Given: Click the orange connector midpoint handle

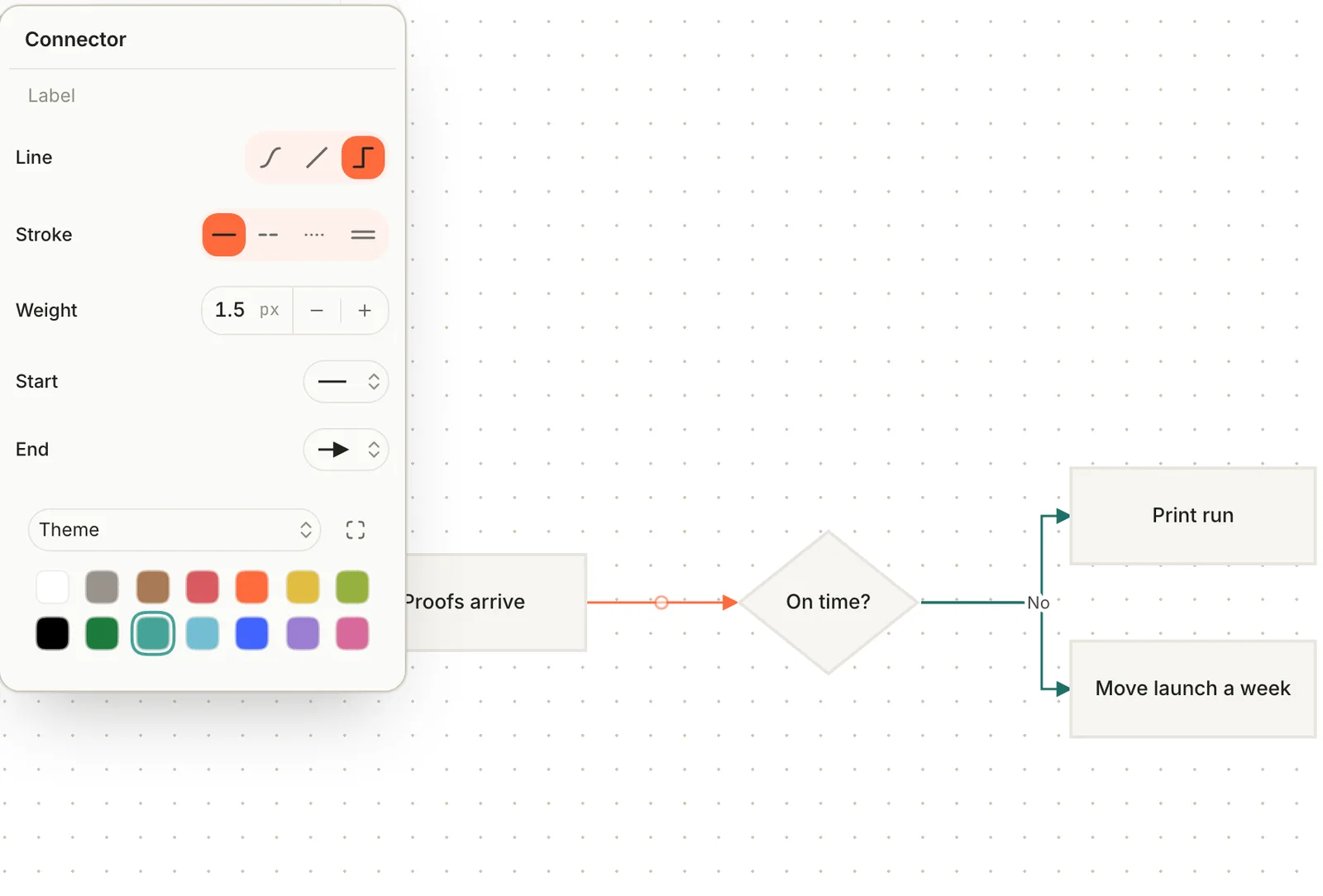Looking at the screenshot, I should (x=661, y=603).
